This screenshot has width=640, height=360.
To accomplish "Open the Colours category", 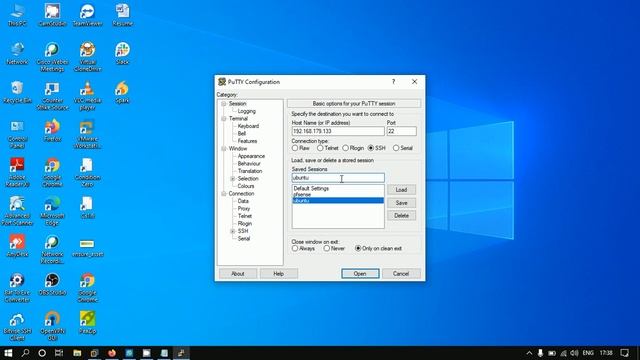I will point(246,186).
